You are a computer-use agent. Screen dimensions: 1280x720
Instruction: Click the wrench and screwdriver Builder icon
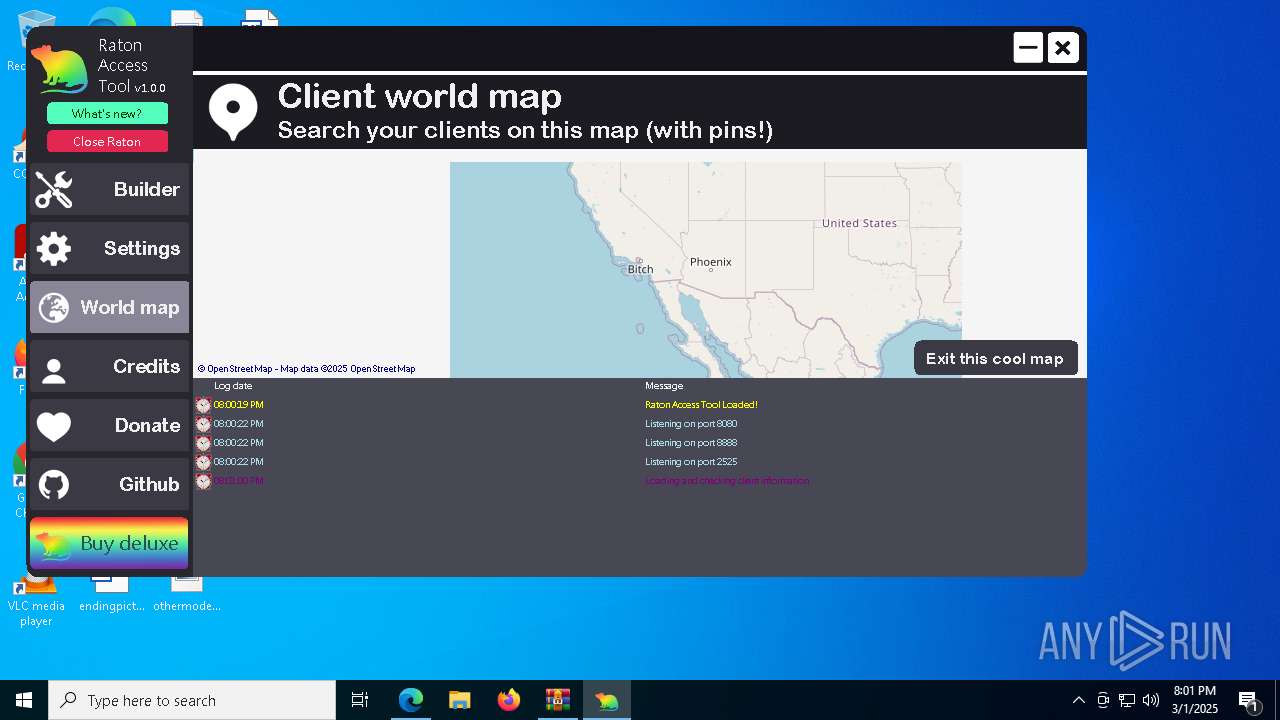pos(54,189)
